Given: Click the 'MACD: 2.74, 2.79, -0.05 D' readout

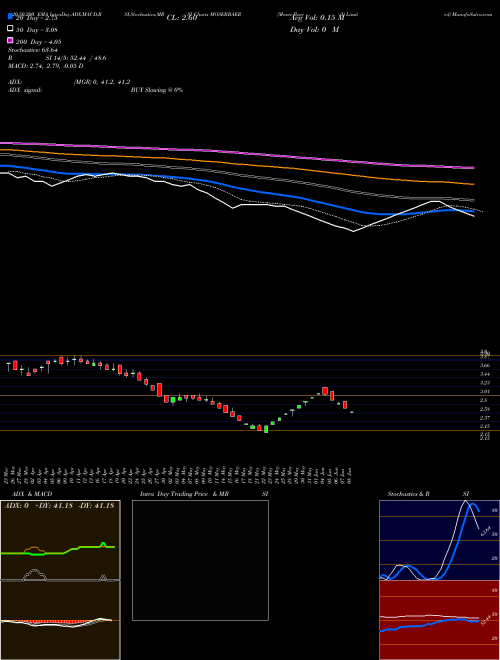Looking at the screenshot, I should coord(45,66).
